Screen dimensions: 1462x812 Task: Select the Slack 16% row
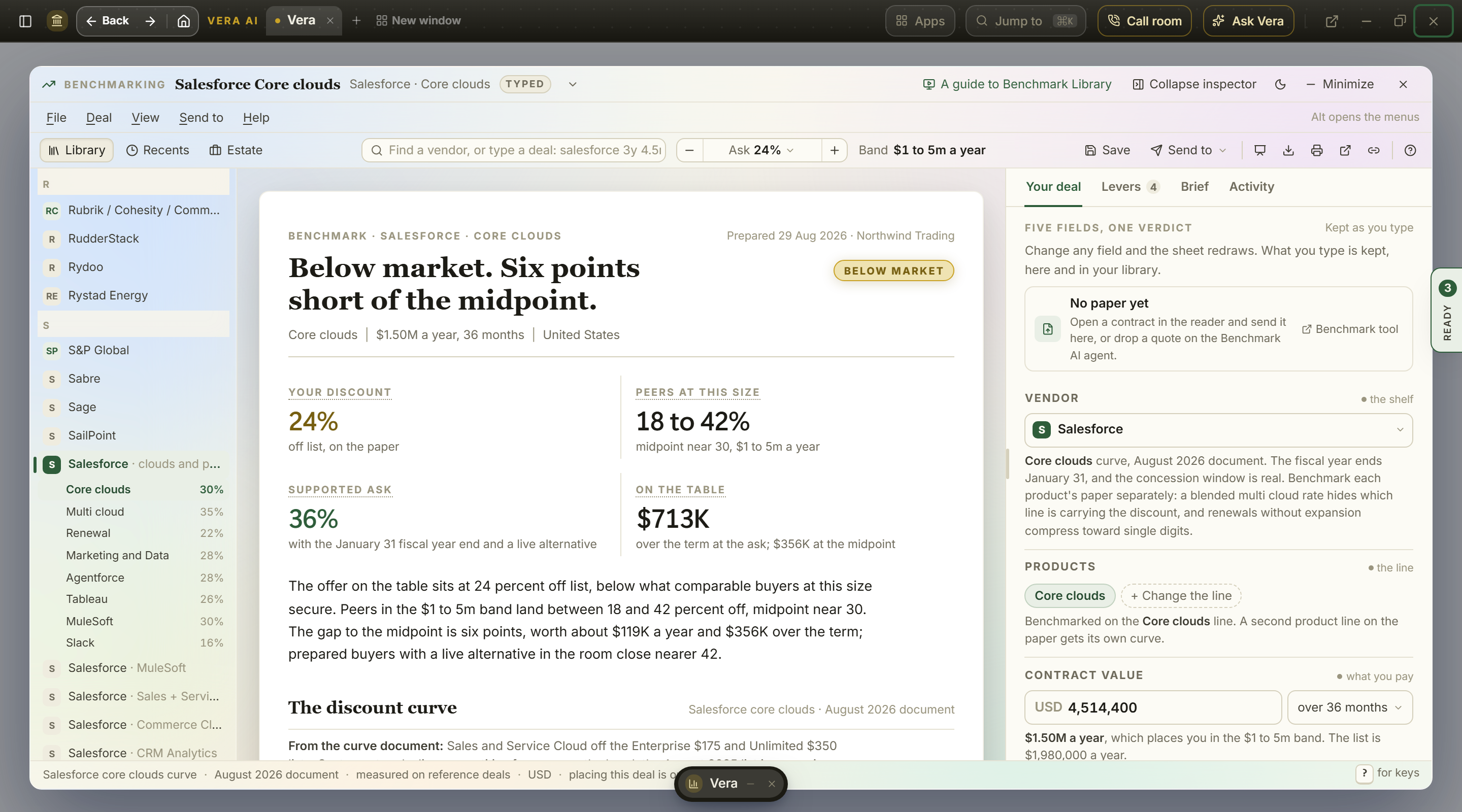(144, 643)
